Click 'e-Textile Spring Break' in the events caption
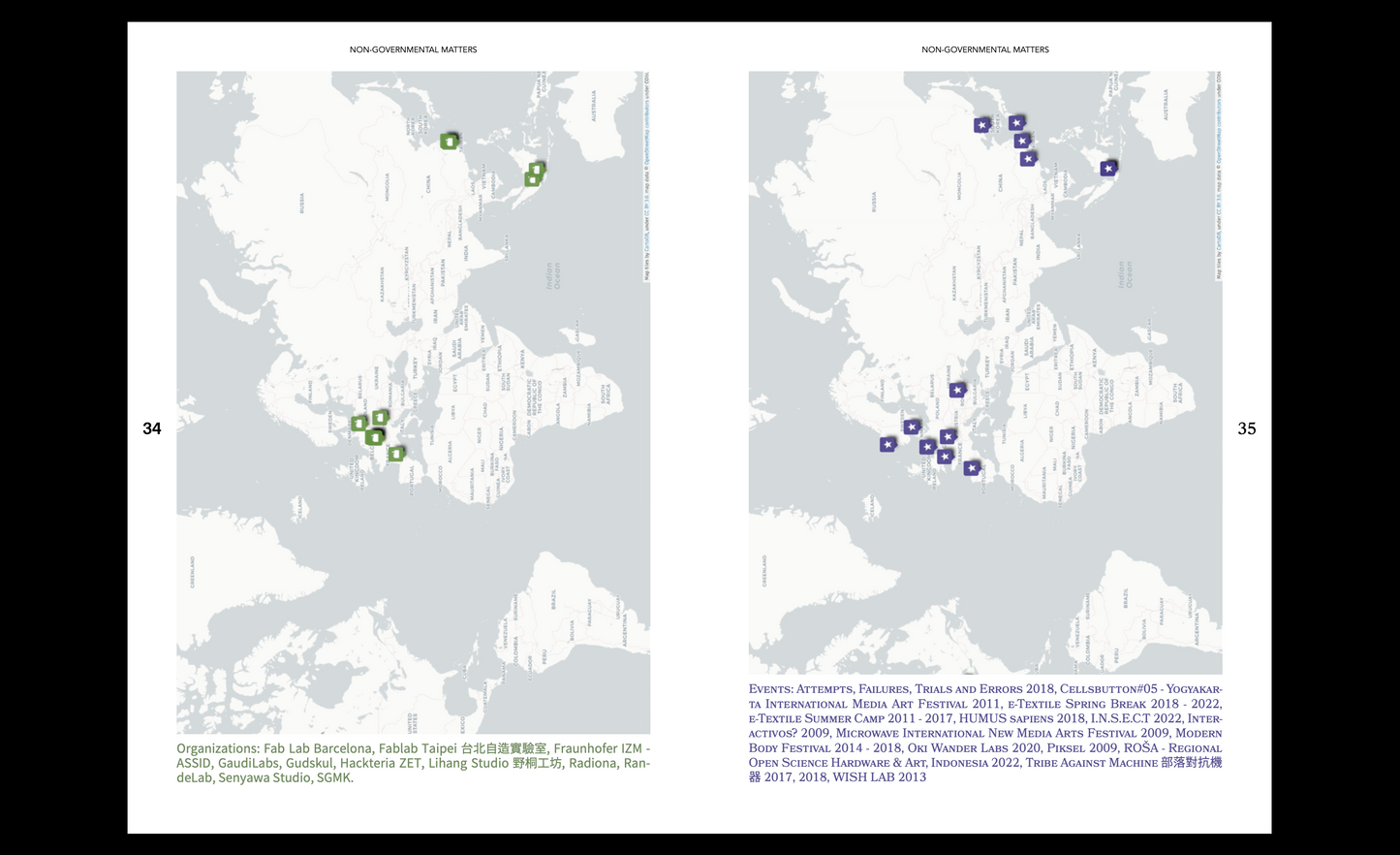The height and width of the screenshot is (855, 1400). point(1077,704)
